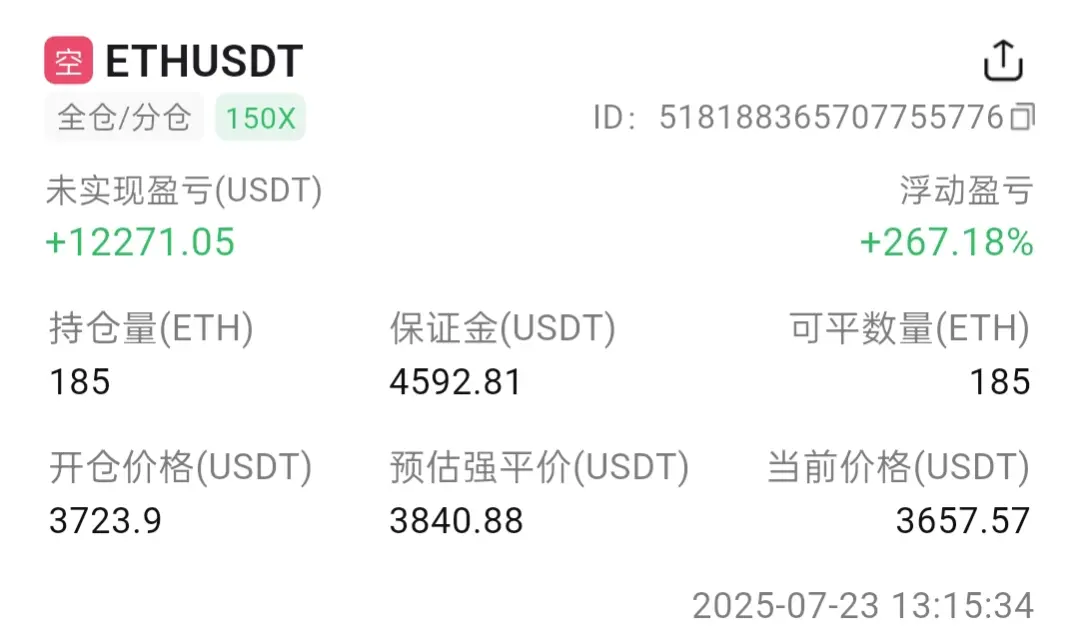Click the 可平数量(ETH) value 185
Screen dimensions: 1079x637
[x=1000, y=382]
